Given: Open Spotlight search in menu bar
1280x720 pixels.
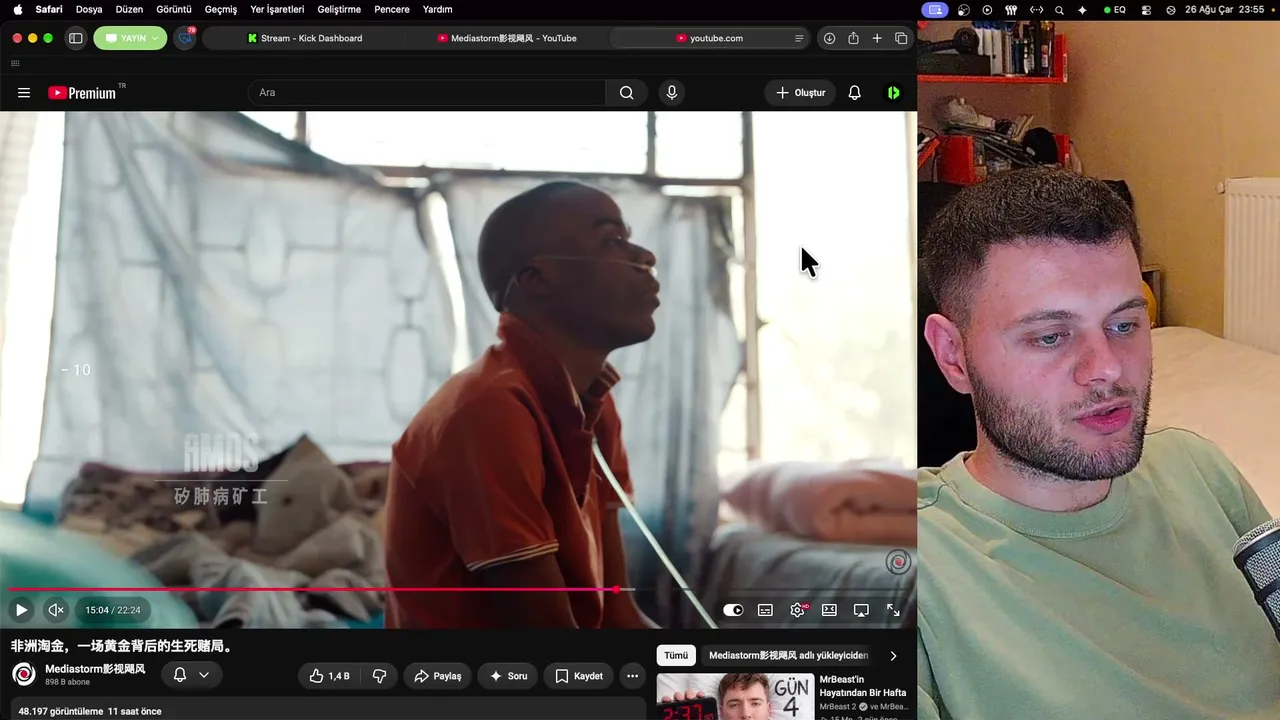Looking at the screenshot, I should pos(1059,9).
